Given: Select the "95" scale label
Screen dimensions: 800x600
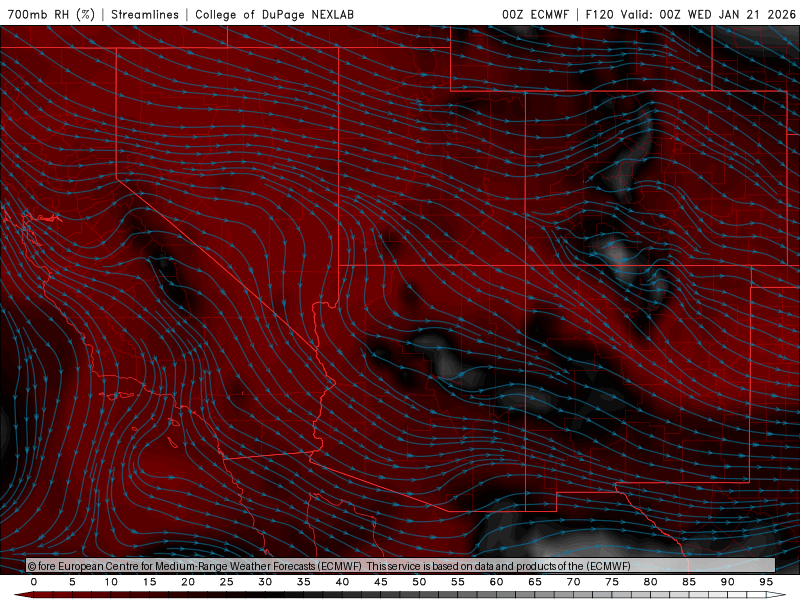Looking at the screenshot, I should click(766, 582).
